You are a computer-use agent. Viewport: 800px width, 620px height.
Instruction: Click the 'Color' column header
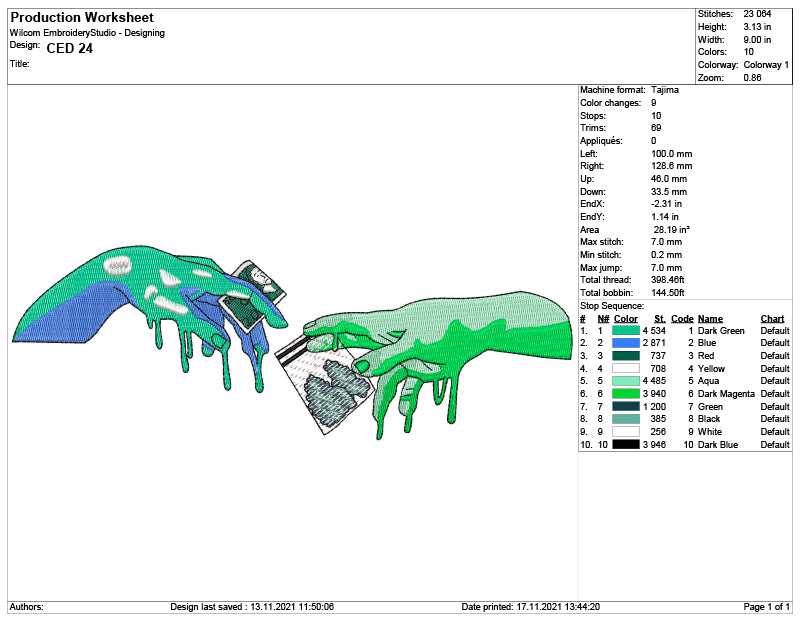(626, 318)
